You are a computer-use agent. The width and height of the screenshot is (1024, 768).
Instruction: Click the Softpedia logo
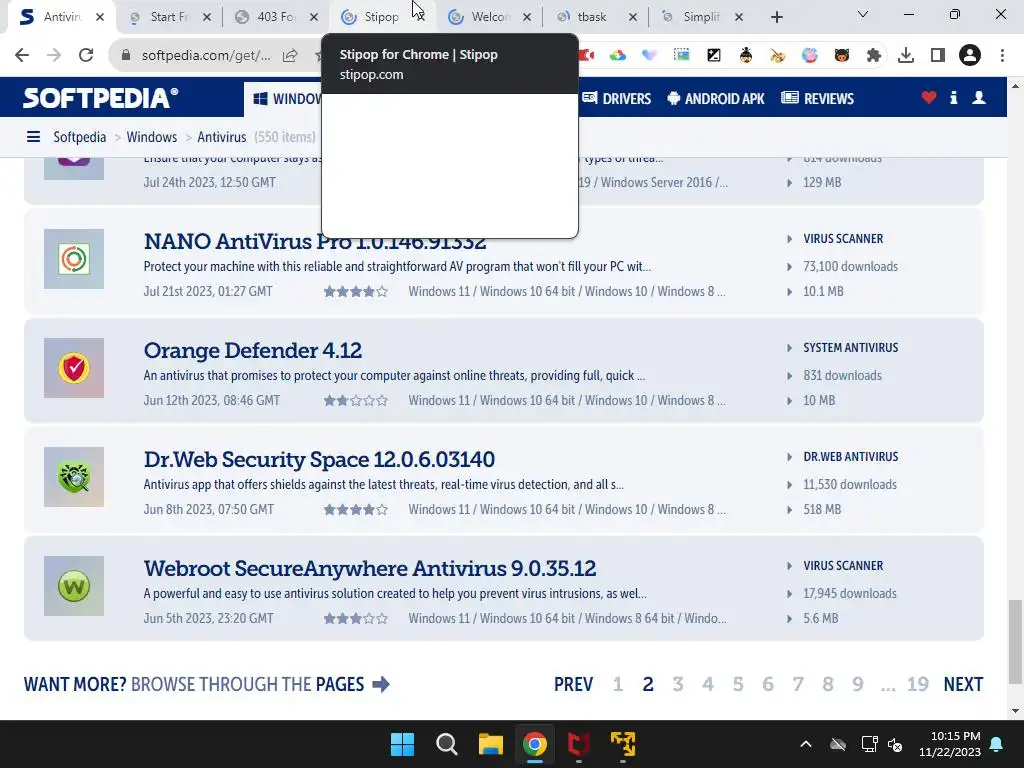(101, 98)
